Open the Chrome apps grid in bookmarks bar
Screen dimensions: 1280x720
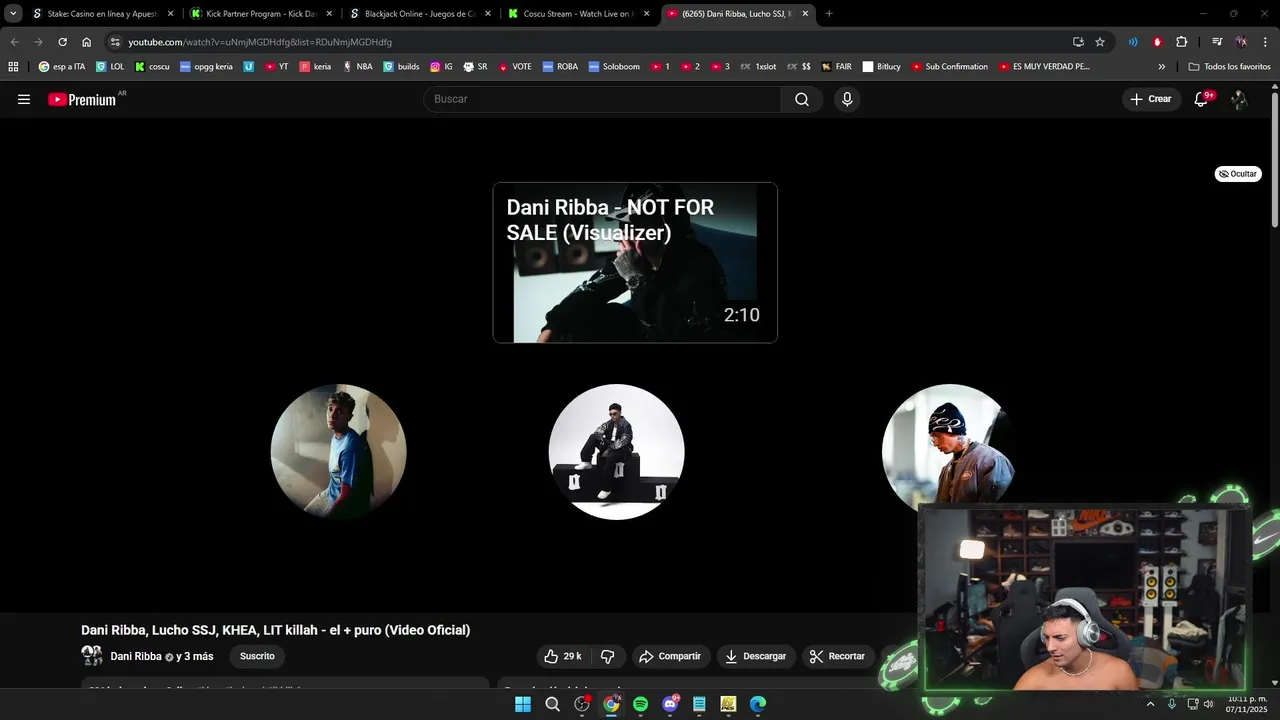point(13,67)
